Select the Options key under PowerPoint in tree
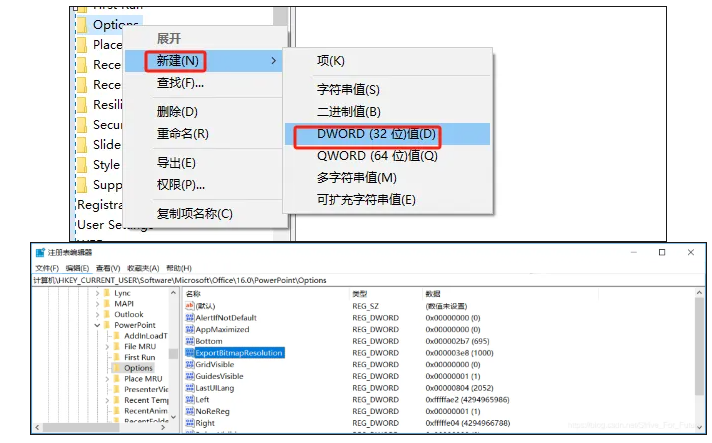The height and width of the screenshot is (443, 712). click(138, 368)
